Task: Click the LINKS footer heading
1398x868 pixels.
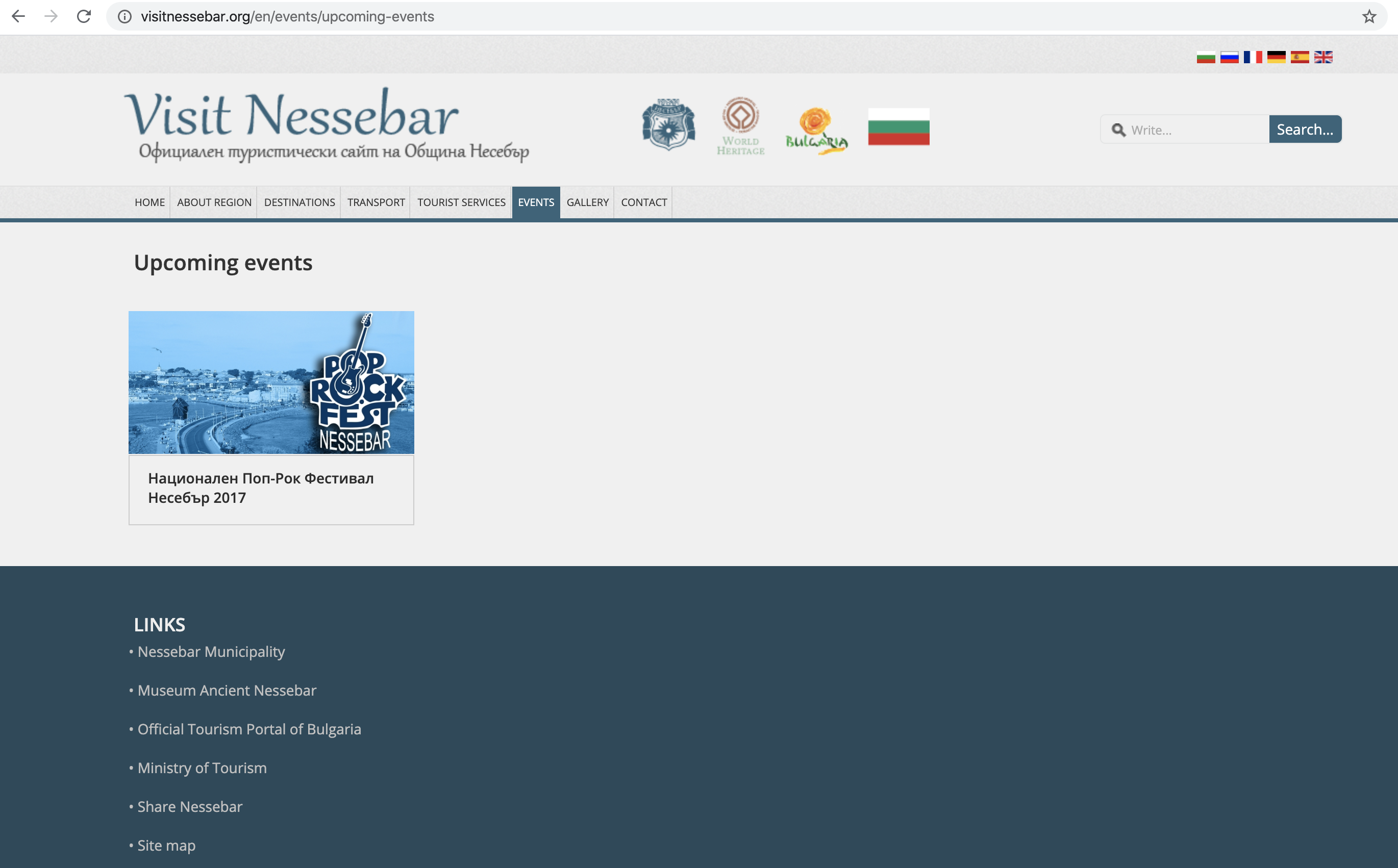Action: tap(160, 625)
